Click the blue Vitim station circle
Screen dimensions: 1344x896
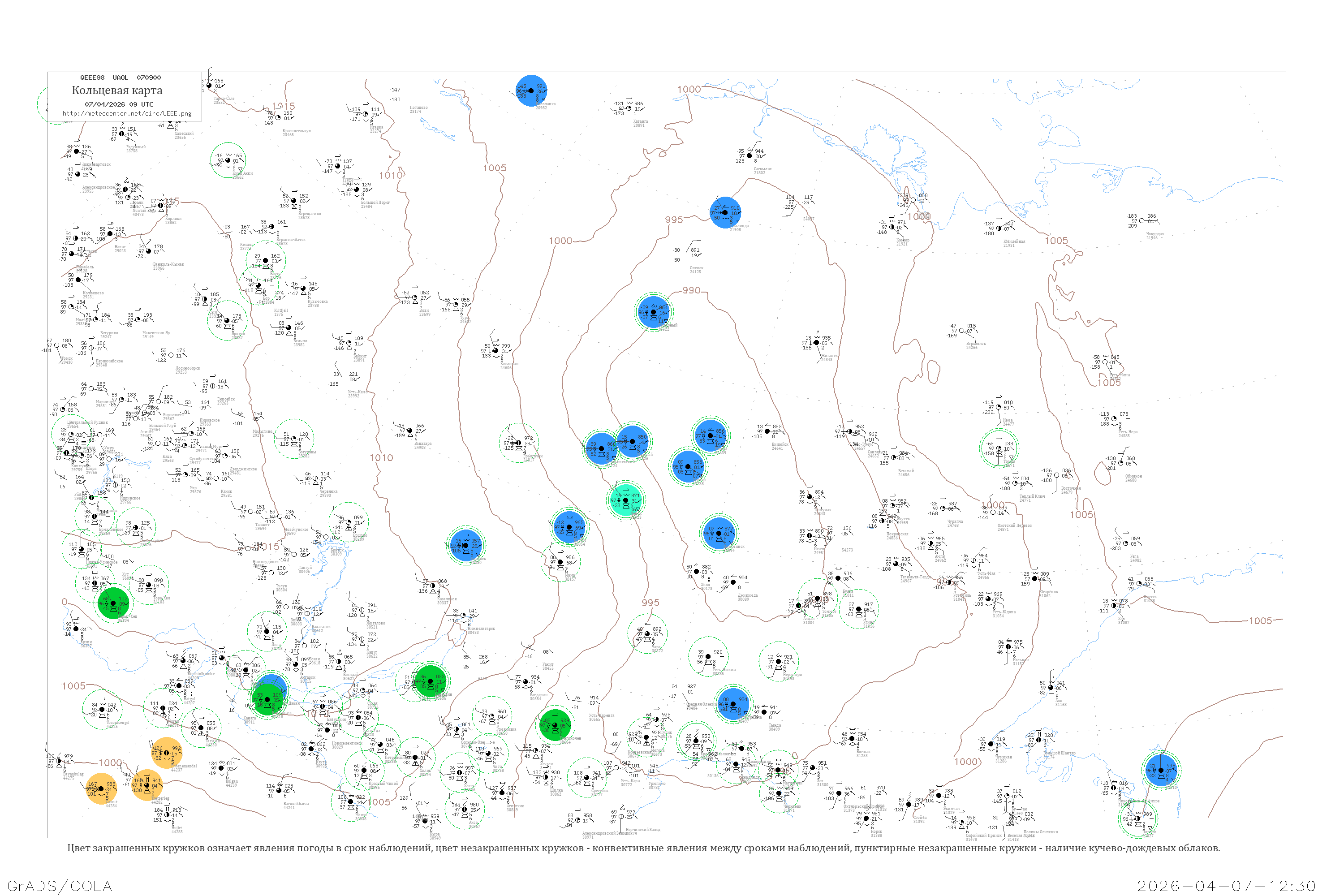point(569,526)
